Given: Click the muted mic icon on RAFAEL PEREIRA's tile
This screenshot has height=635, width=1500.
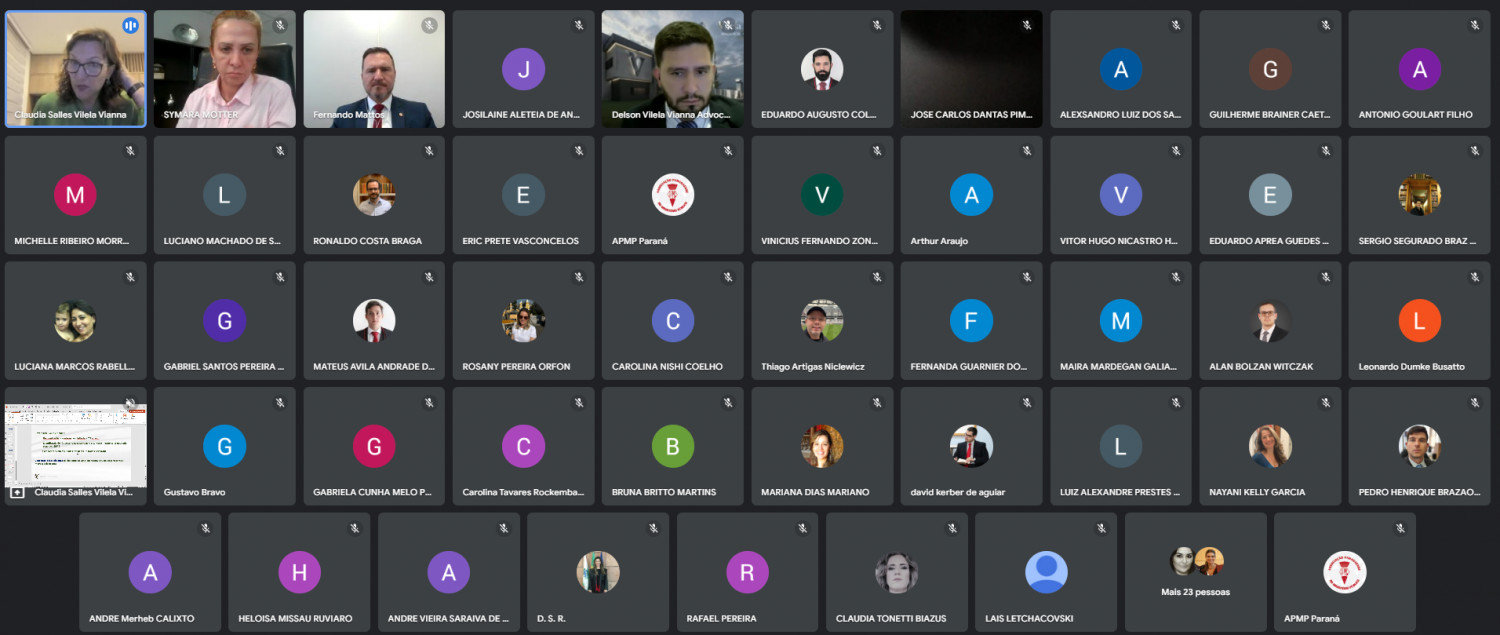Looking at the screenshot, I should click(x=802, y=528).
